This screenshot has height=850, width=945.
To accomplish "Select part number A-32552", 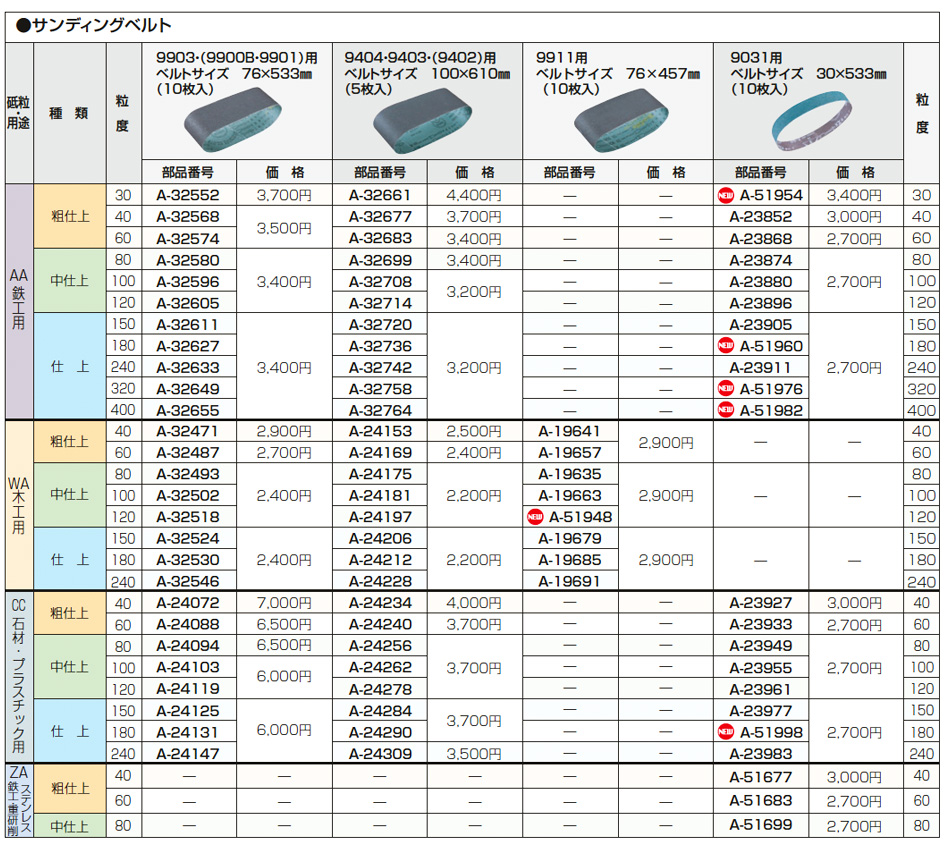I will tap(188, 196).
